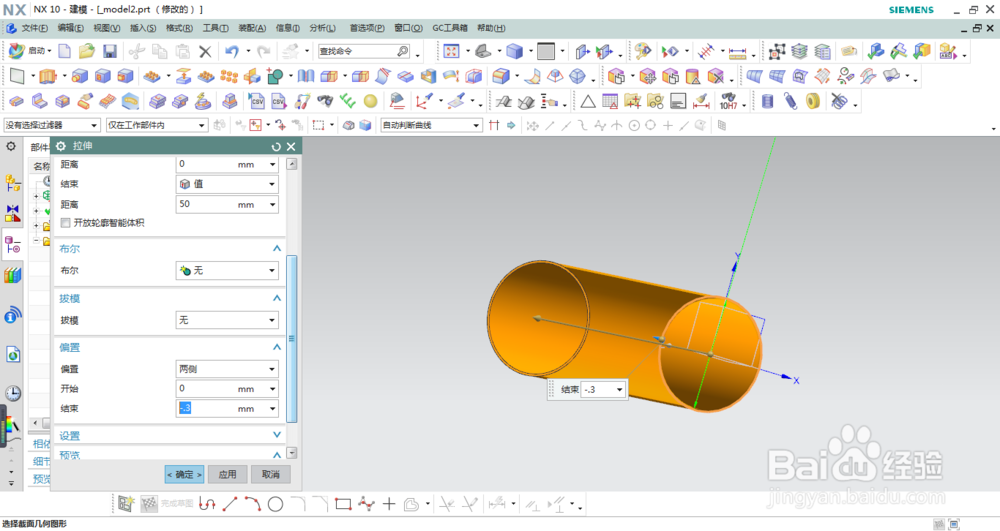Click the Delete X icon in toolbar
The width and height of the screenshot is (1000, 531).
[x=205, y=52]
